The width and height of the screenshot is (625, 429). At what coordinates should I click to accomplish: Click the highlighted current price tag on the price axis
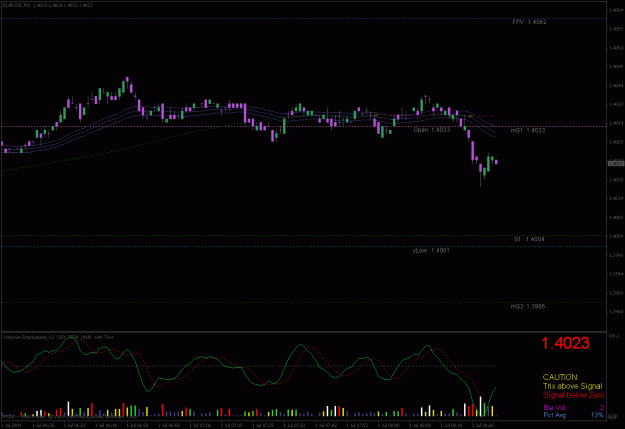point(615,163)
